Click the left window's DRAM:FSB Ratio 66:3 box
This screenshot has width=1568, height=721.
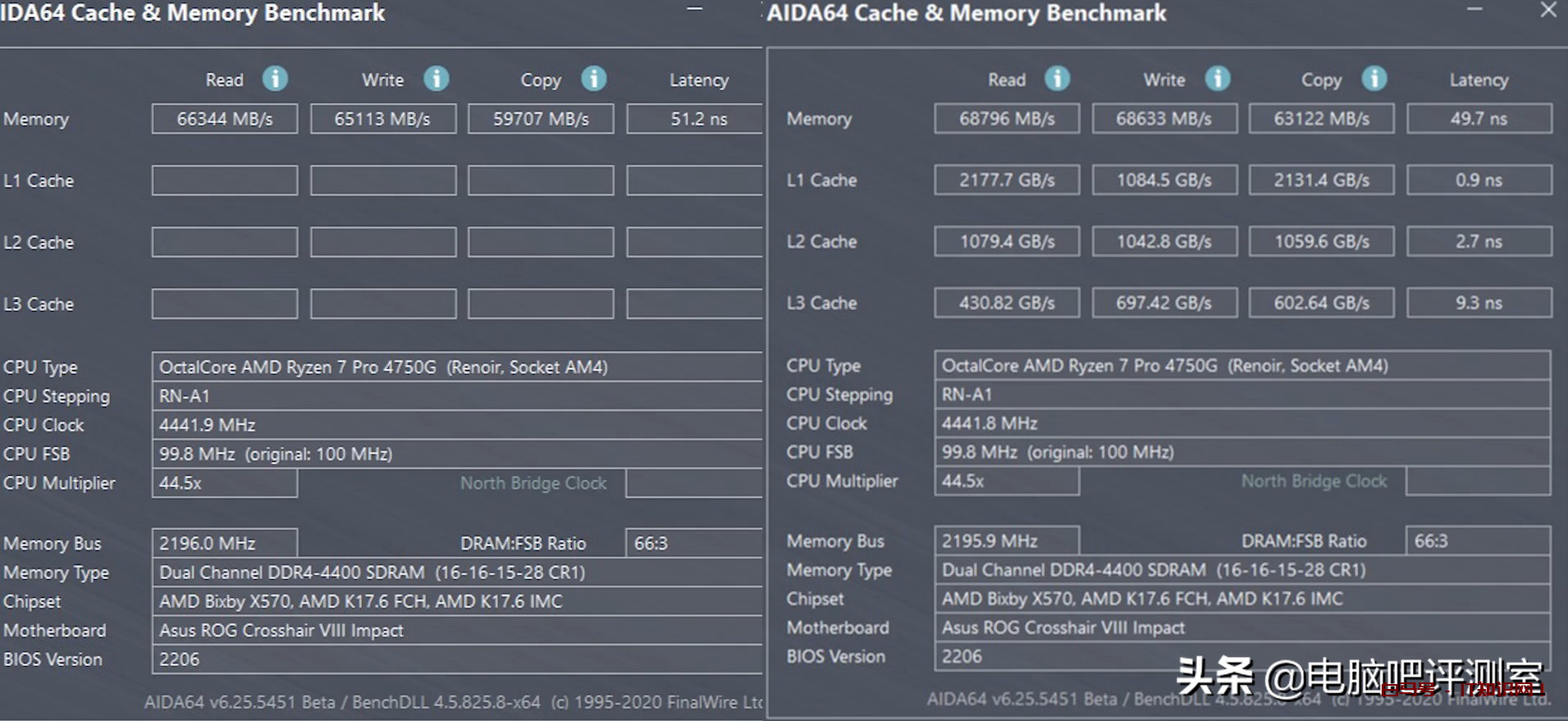pyautogui.click(x=693, y=543)
